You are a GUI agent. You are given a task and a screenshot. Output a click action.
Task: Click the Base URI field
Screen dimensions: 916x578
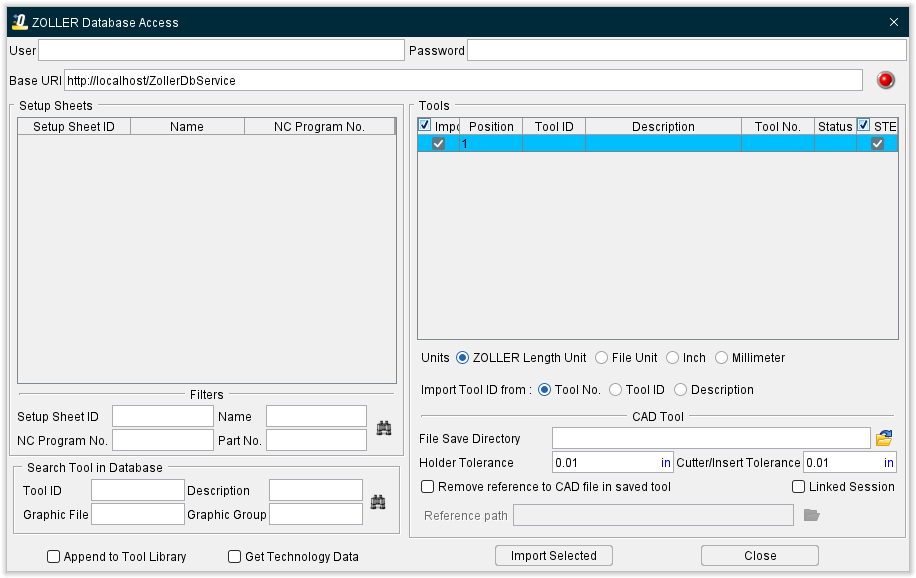pyautogui.click(x=463, y=80)
